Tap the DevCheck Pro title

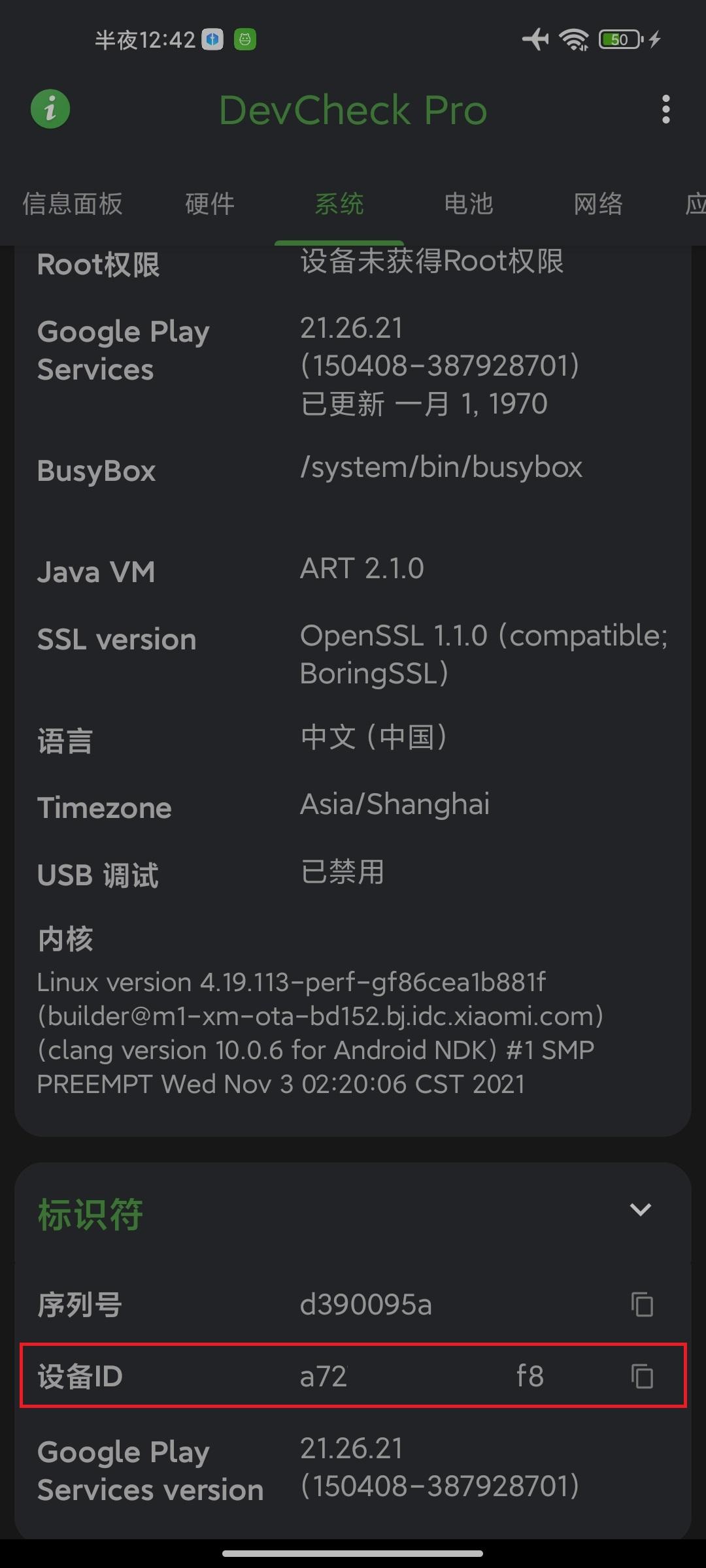(x=353, y=110)
